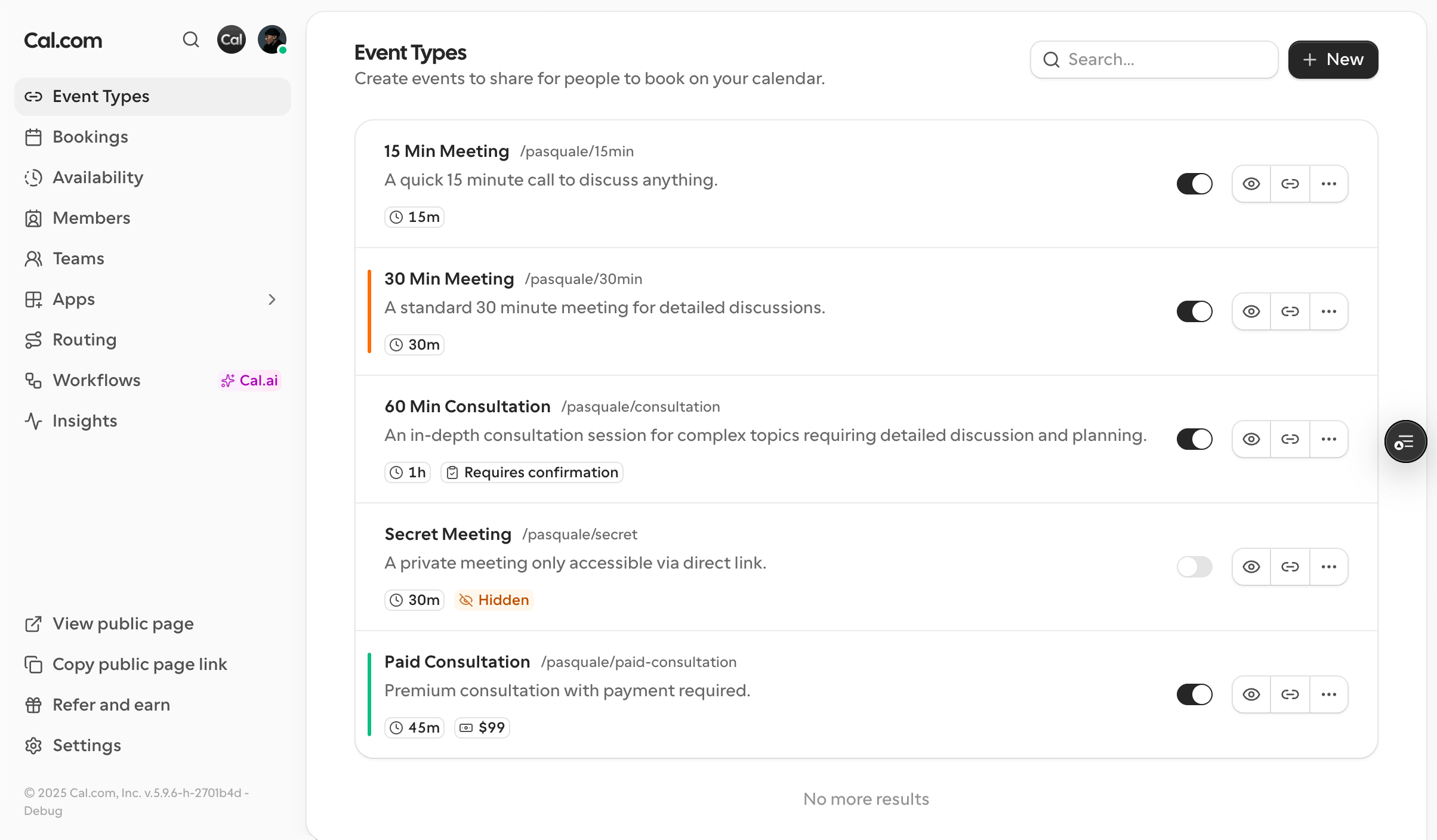Image resolution: width=1437 pixels, height=840 pixels.
Task: Go to Bookings in the sidebar
Action: [x=90, y=137]
